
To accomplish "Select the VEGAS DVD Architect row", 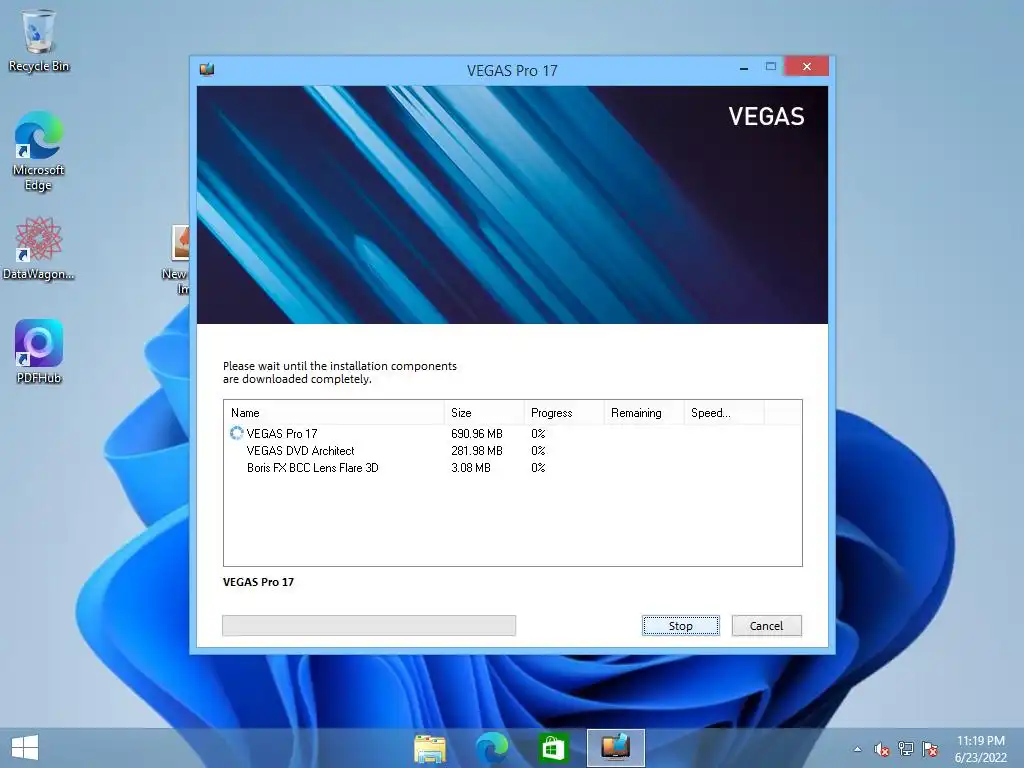I will click(x=513, y=451).
